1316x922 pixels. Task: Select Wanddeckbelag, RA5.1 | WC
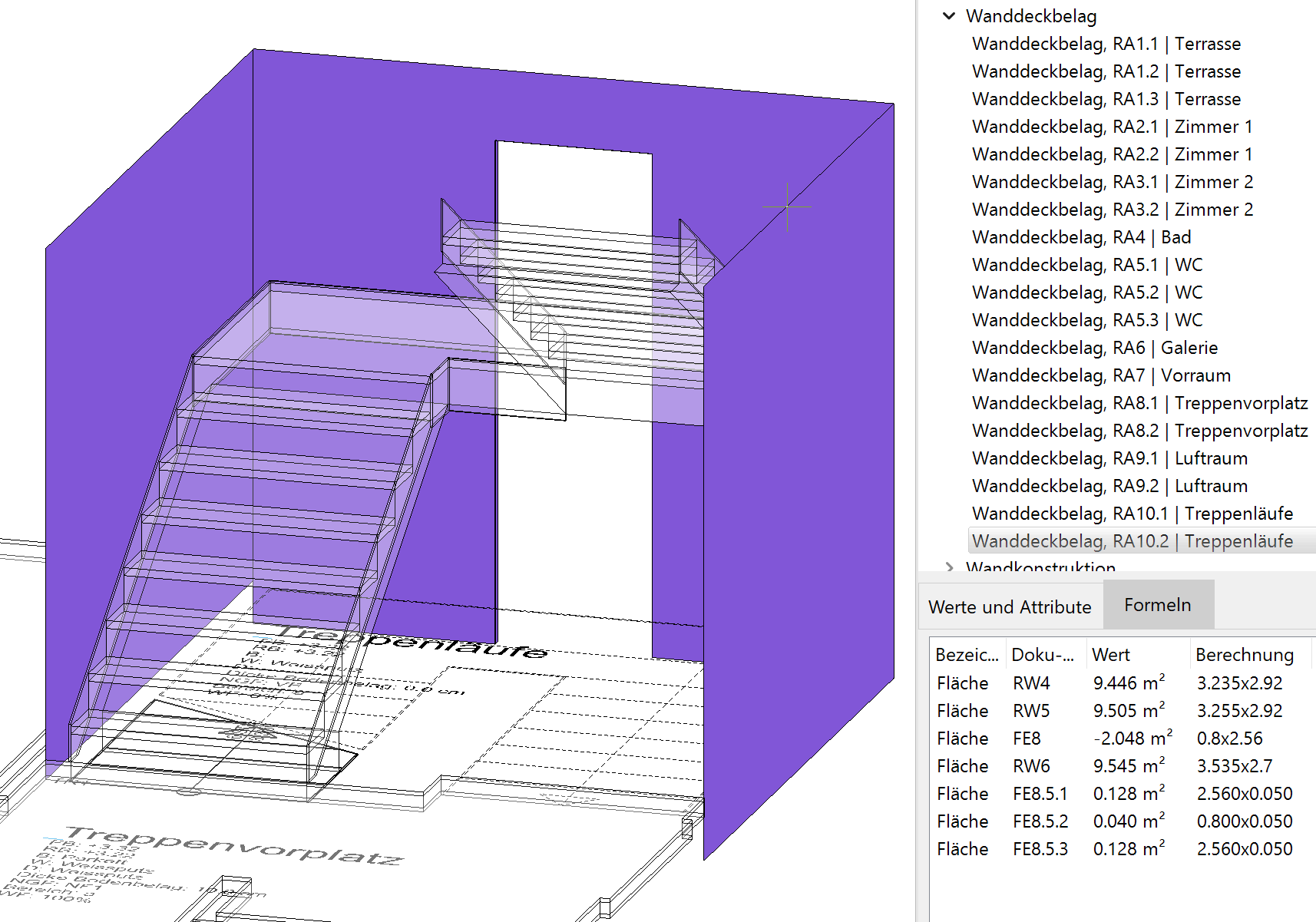click(x=1087, y=265)
